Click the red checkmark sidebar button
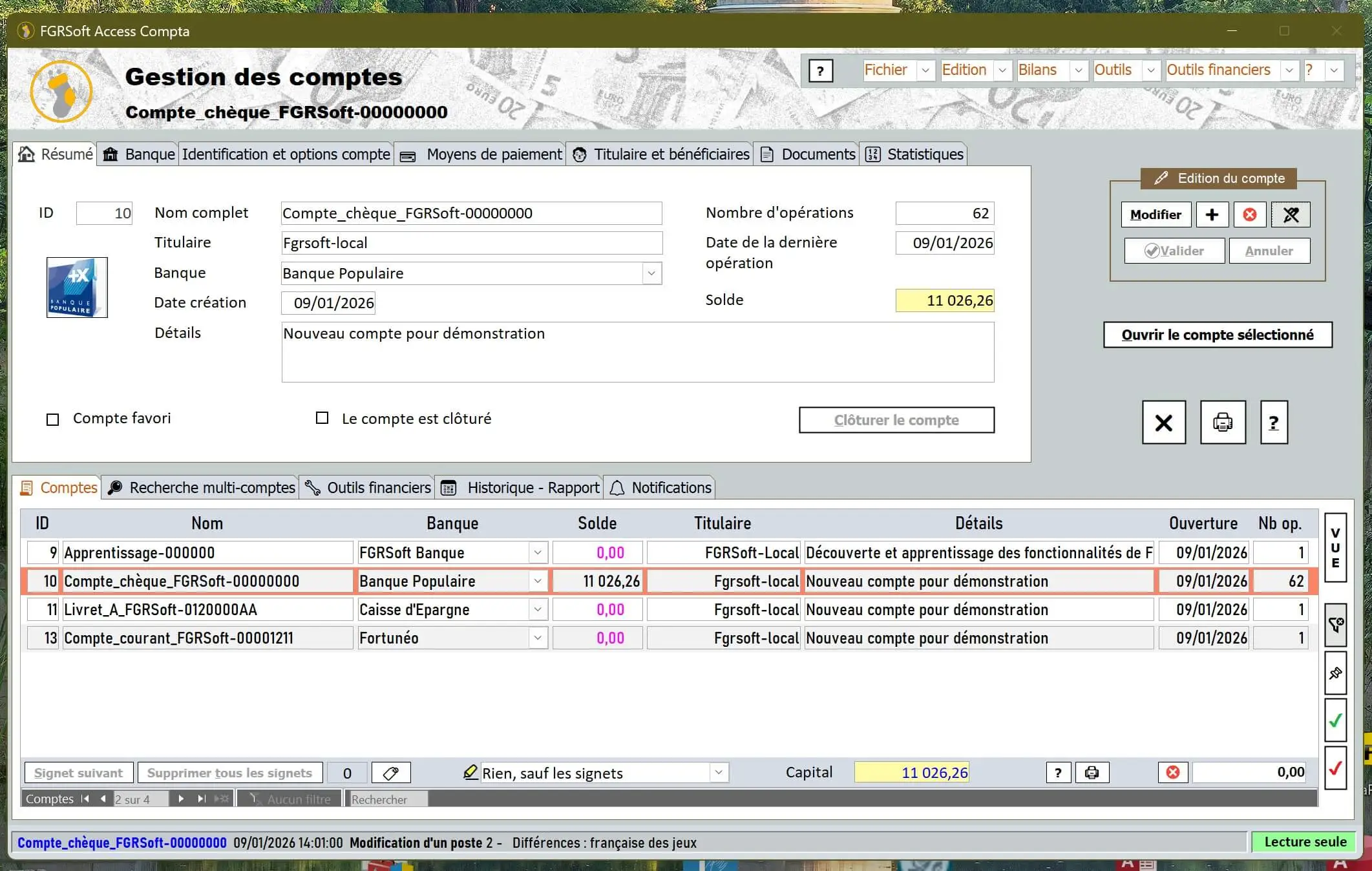 click(x=1335, y=768)
